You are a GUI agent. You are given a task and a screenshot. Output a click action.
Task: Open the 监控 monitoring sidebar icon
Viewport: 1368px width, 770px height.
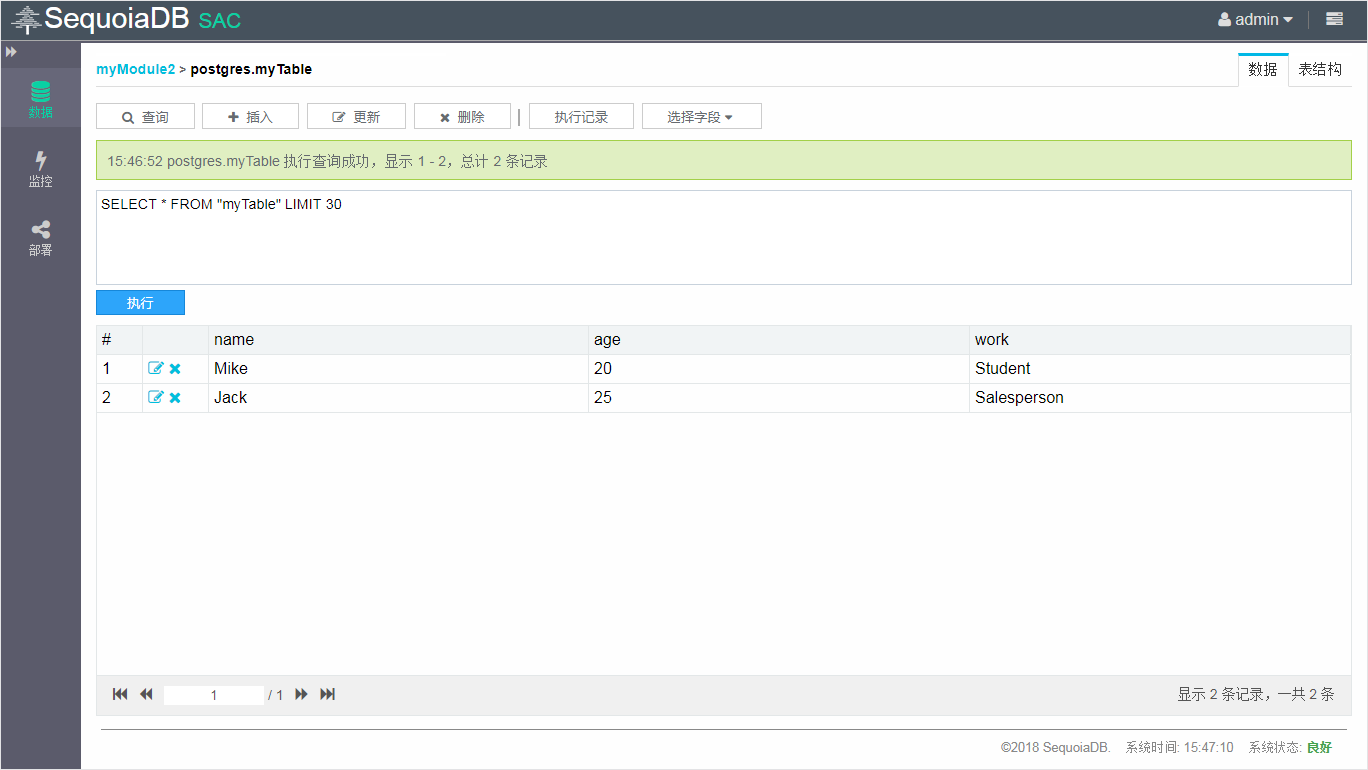(x=40, y=168)
